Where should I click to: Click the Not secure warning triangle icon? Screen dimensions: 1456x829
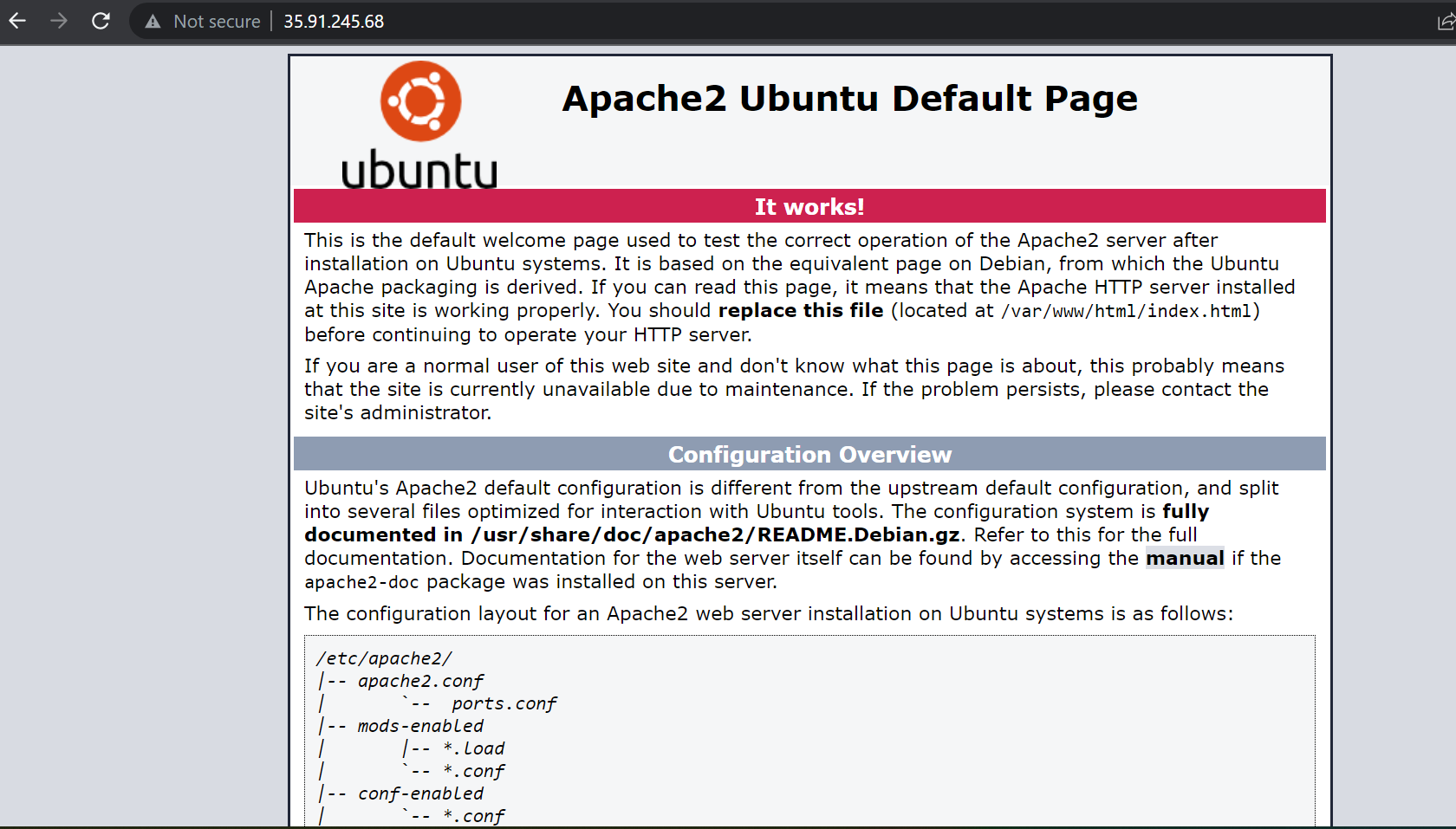pyautogui.click(x=153, y=21)
